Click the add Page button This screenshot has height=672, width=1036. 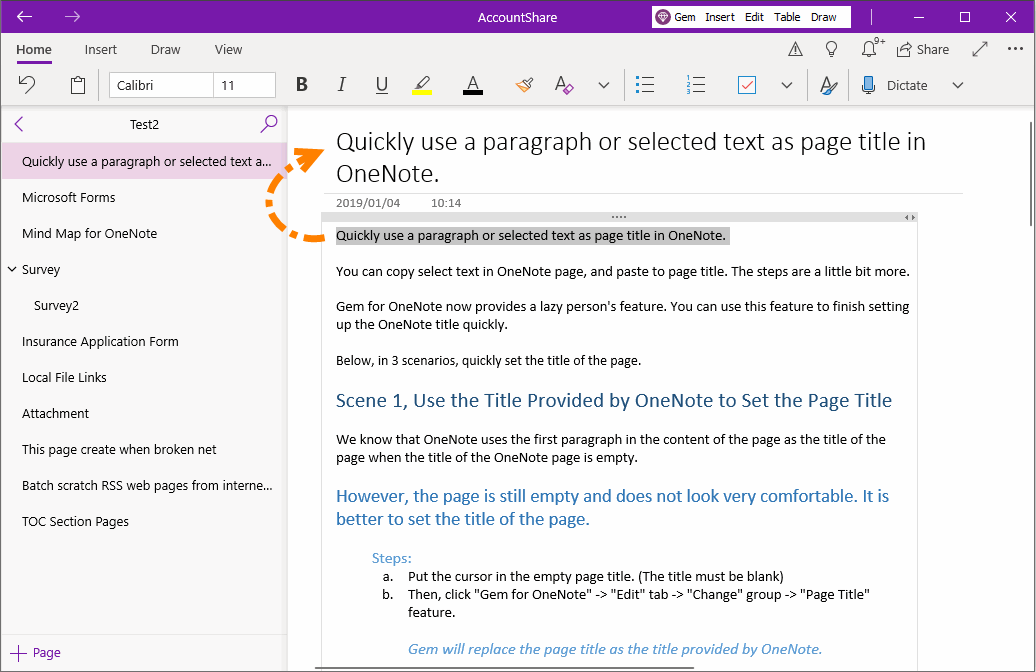(x=36, y=653)
